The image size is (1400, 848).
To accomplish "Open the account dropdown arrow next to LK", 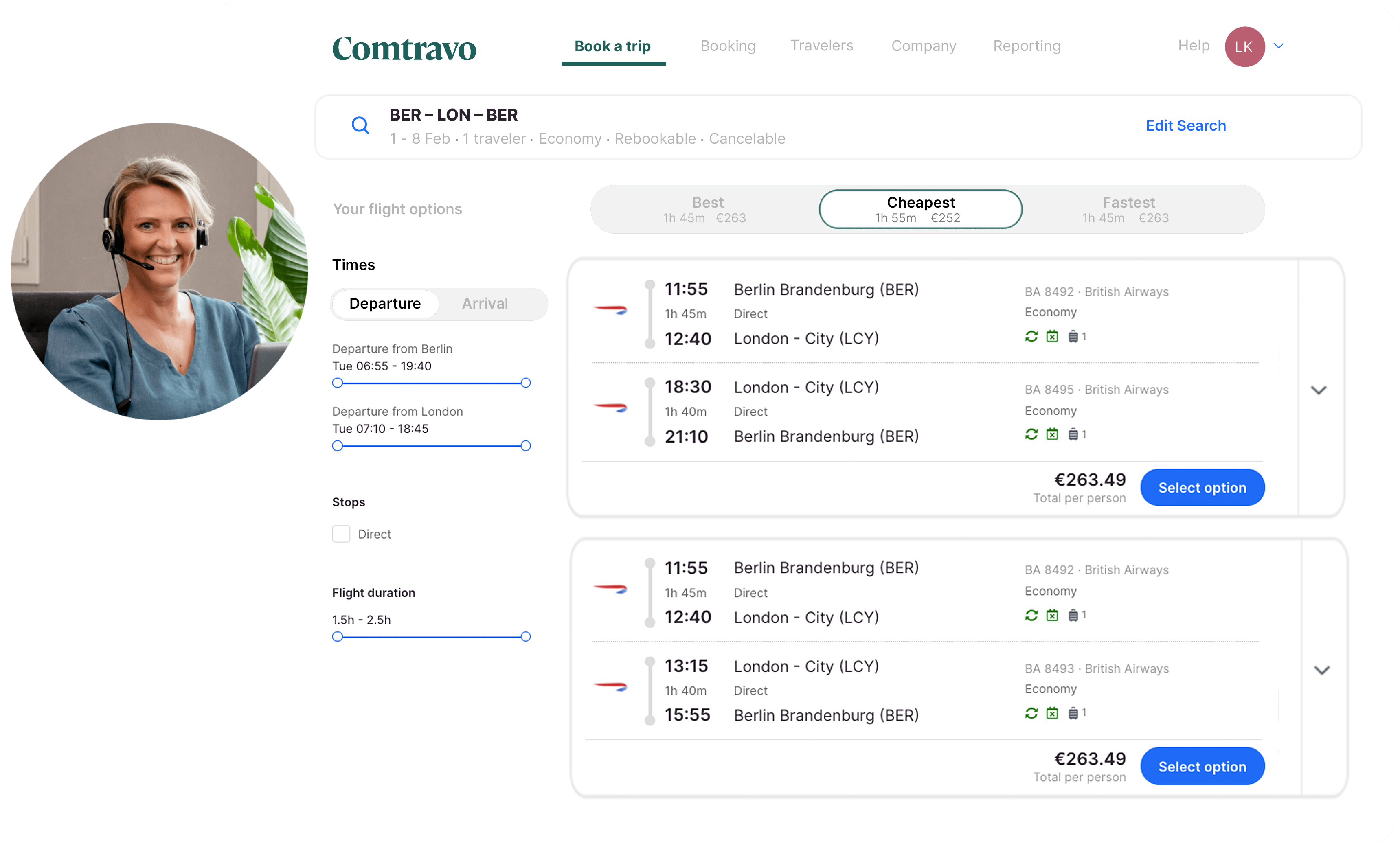I will [1278, 46].
